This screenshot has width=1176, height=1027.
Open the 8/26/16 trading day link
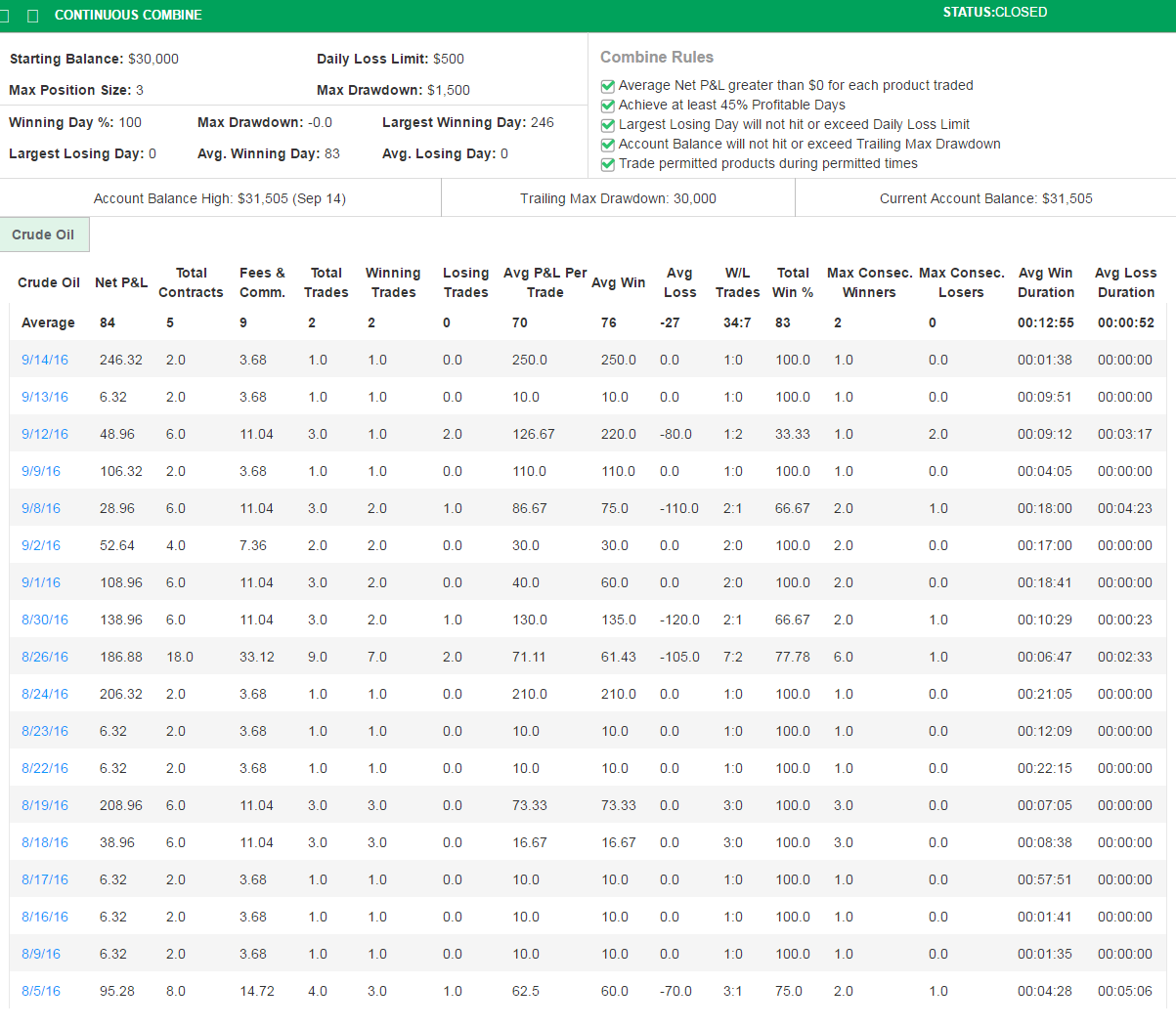(x=45, y=657)
